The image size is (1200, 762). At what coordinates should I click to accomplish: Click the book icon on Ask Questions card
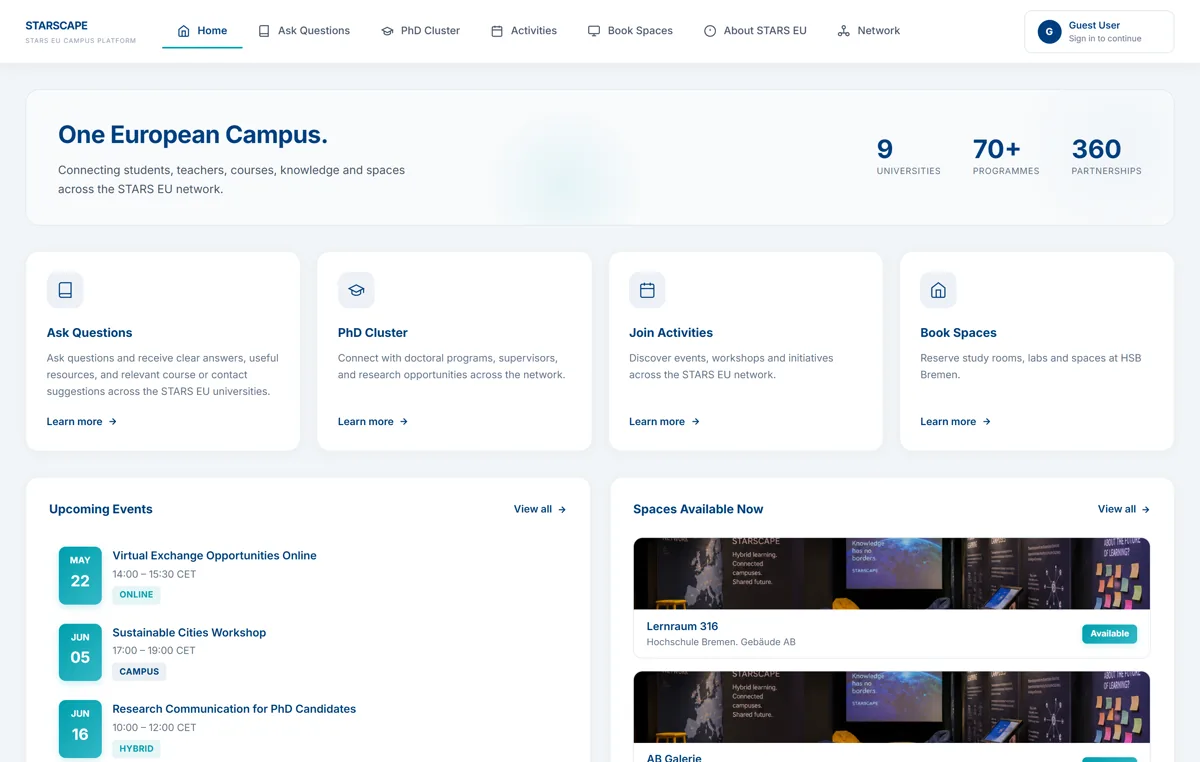click(x=65, y=290)
